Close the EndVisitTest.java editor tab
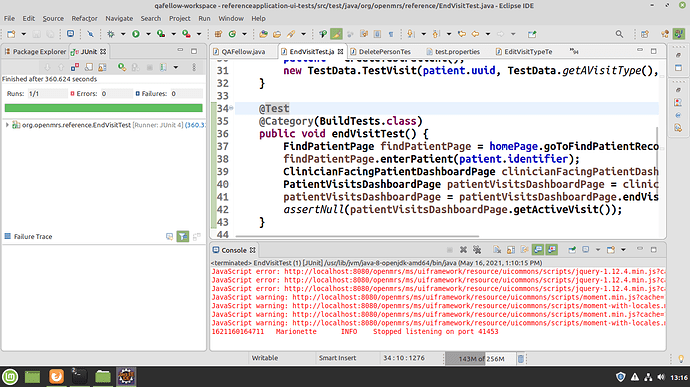Viewport: 690px width, 387px height. click(x=340, y=52)
